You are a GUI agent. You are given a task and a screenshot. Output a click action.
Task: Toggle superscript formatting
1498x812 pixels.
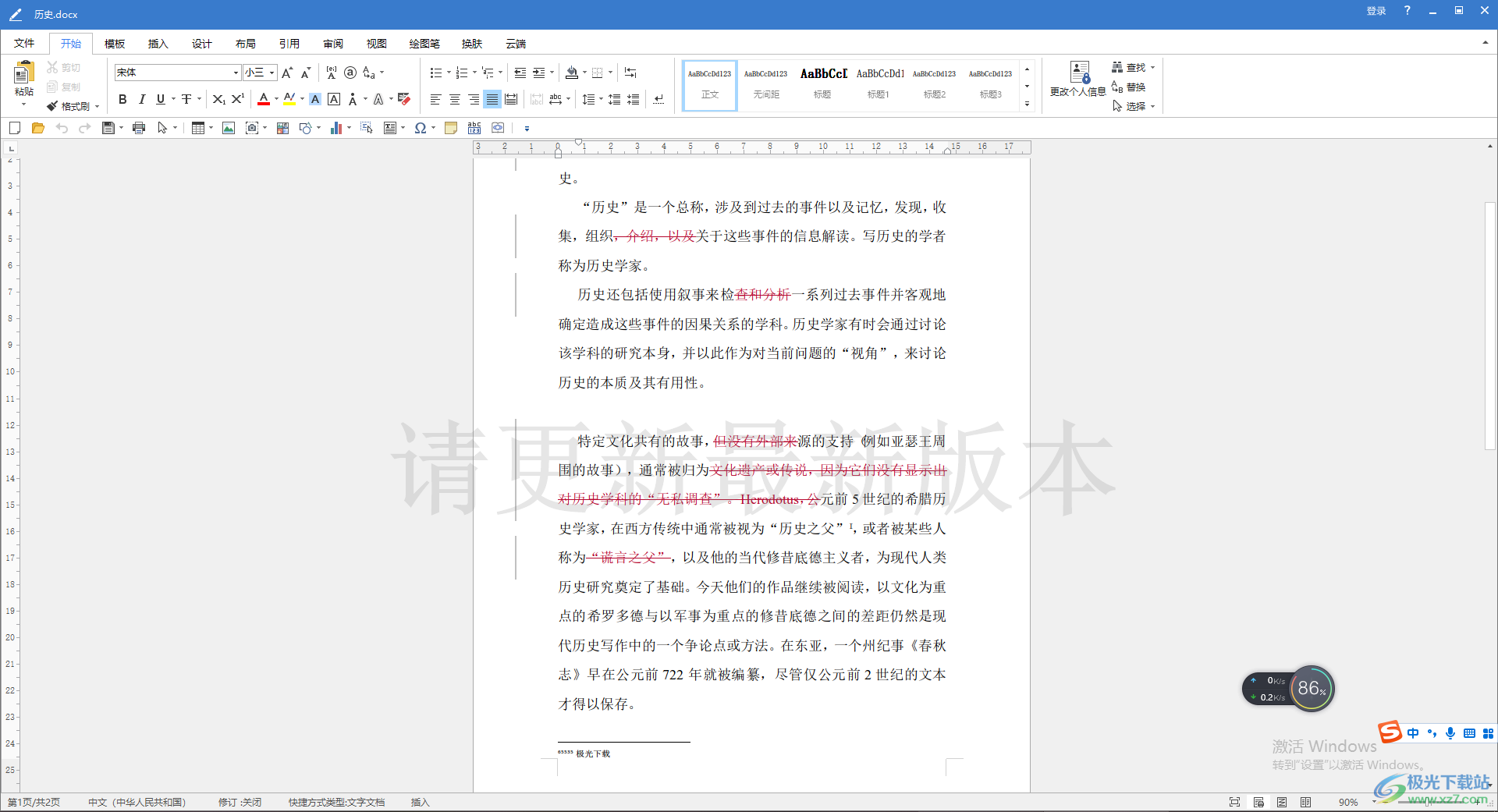(x=238, y=99)
